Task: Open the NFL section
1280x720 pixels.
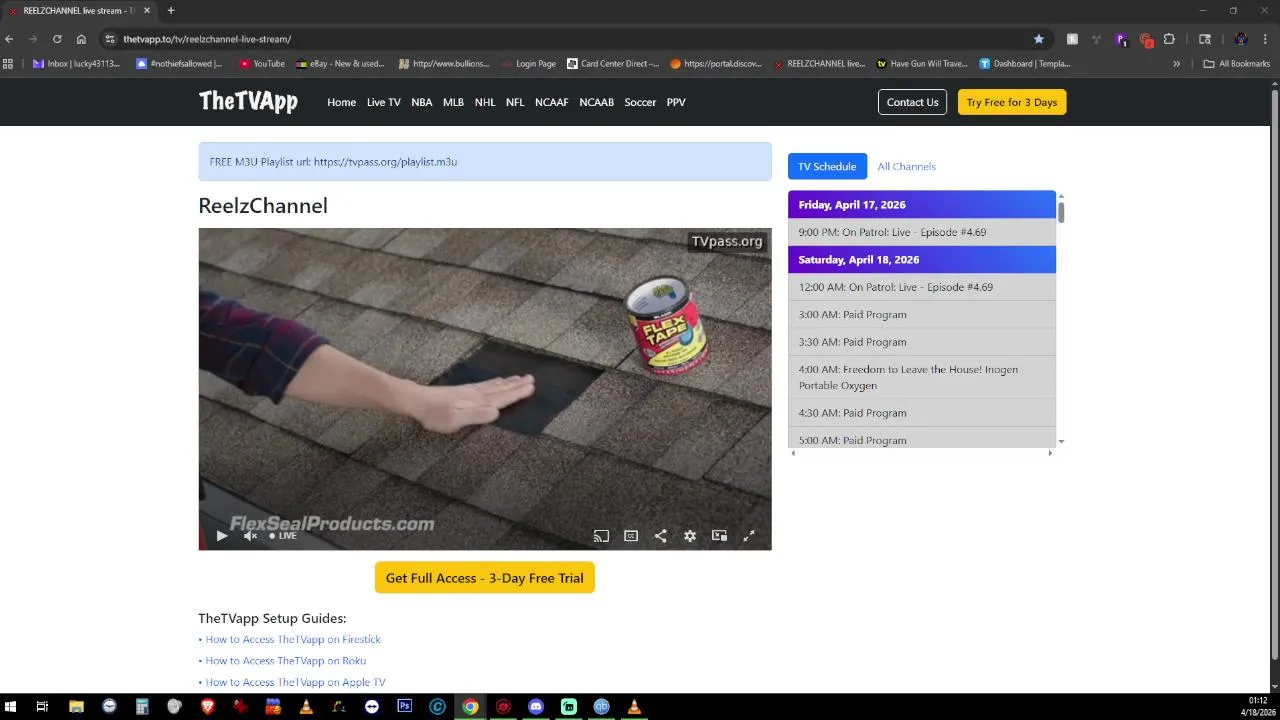Action: pos(515,102)
